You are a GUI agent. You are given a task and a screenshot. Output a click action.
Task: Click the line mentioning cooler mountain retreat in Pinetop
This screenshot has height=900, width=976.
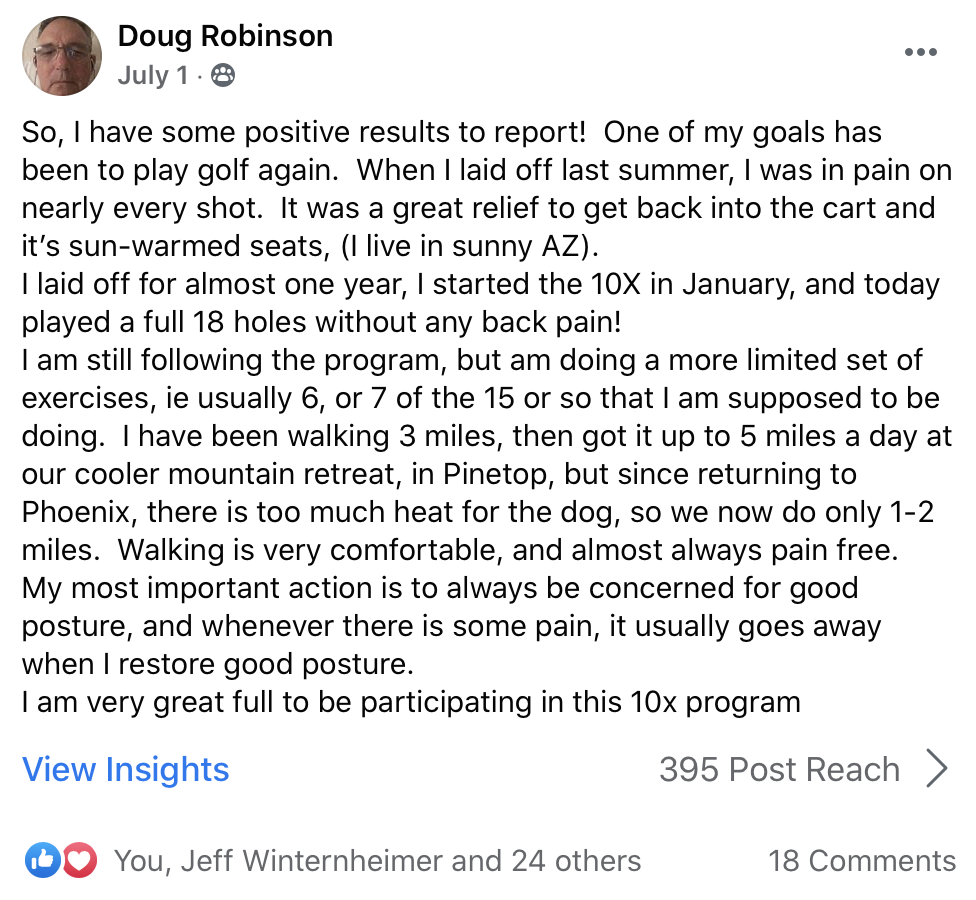(439, 474)
